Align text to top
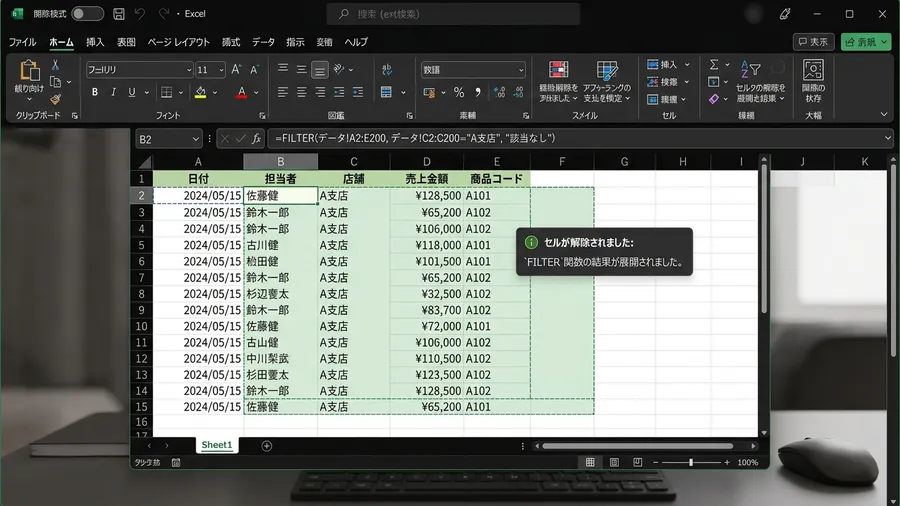The image size is (900, 506). click(283, 69)
